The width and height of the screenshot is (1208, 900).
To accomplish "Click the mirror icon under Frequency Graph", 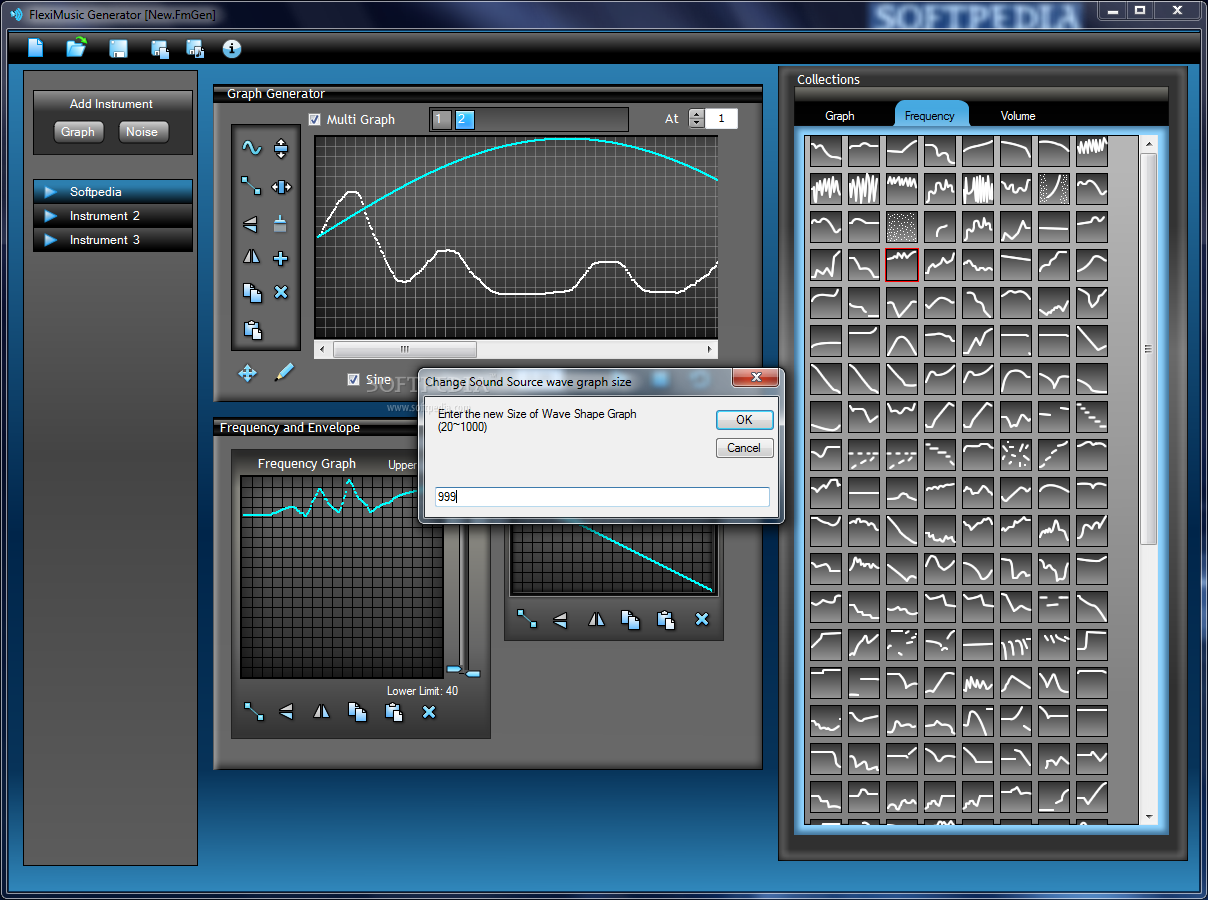I will point(321,711).
